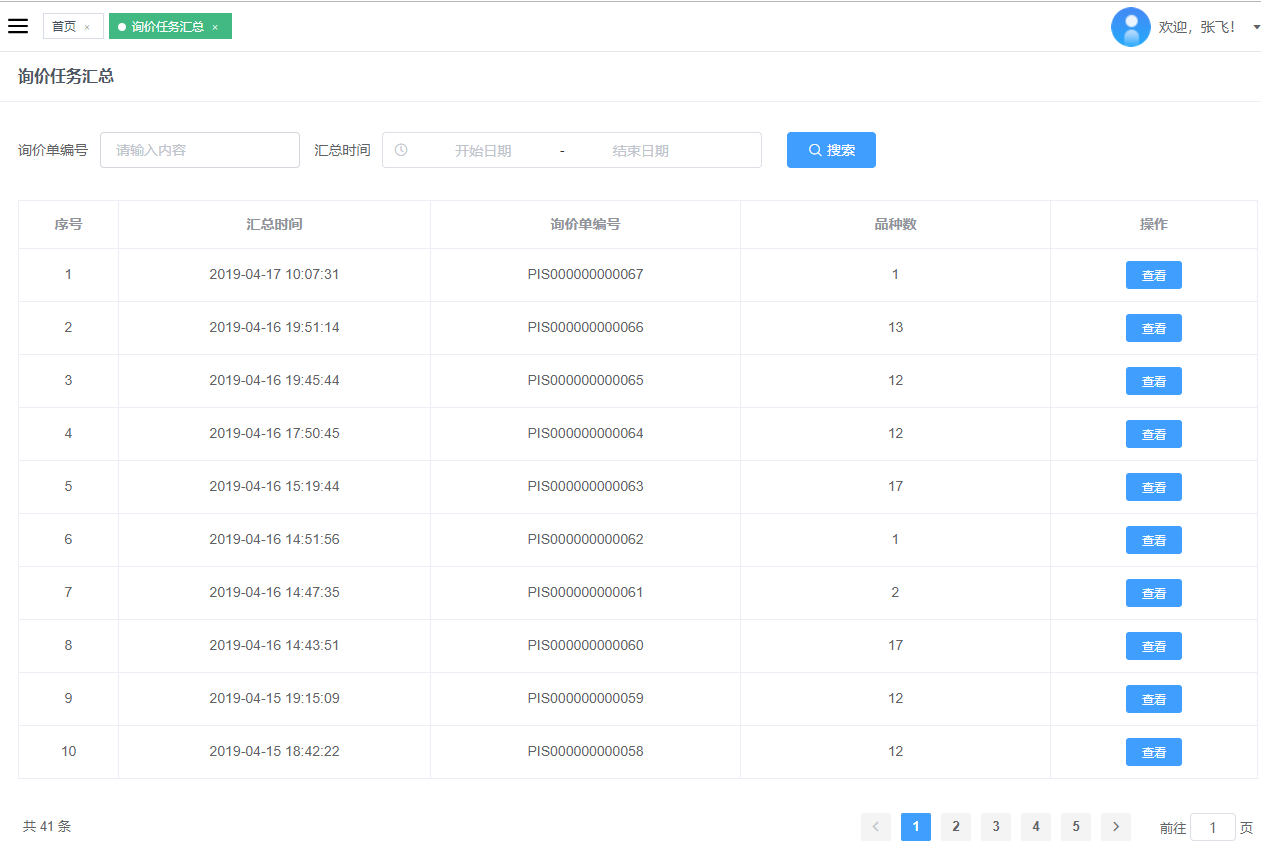Click the clock icon in the date picker
This screenshot has width=1261, height=864.
click(x=401, y=149)
